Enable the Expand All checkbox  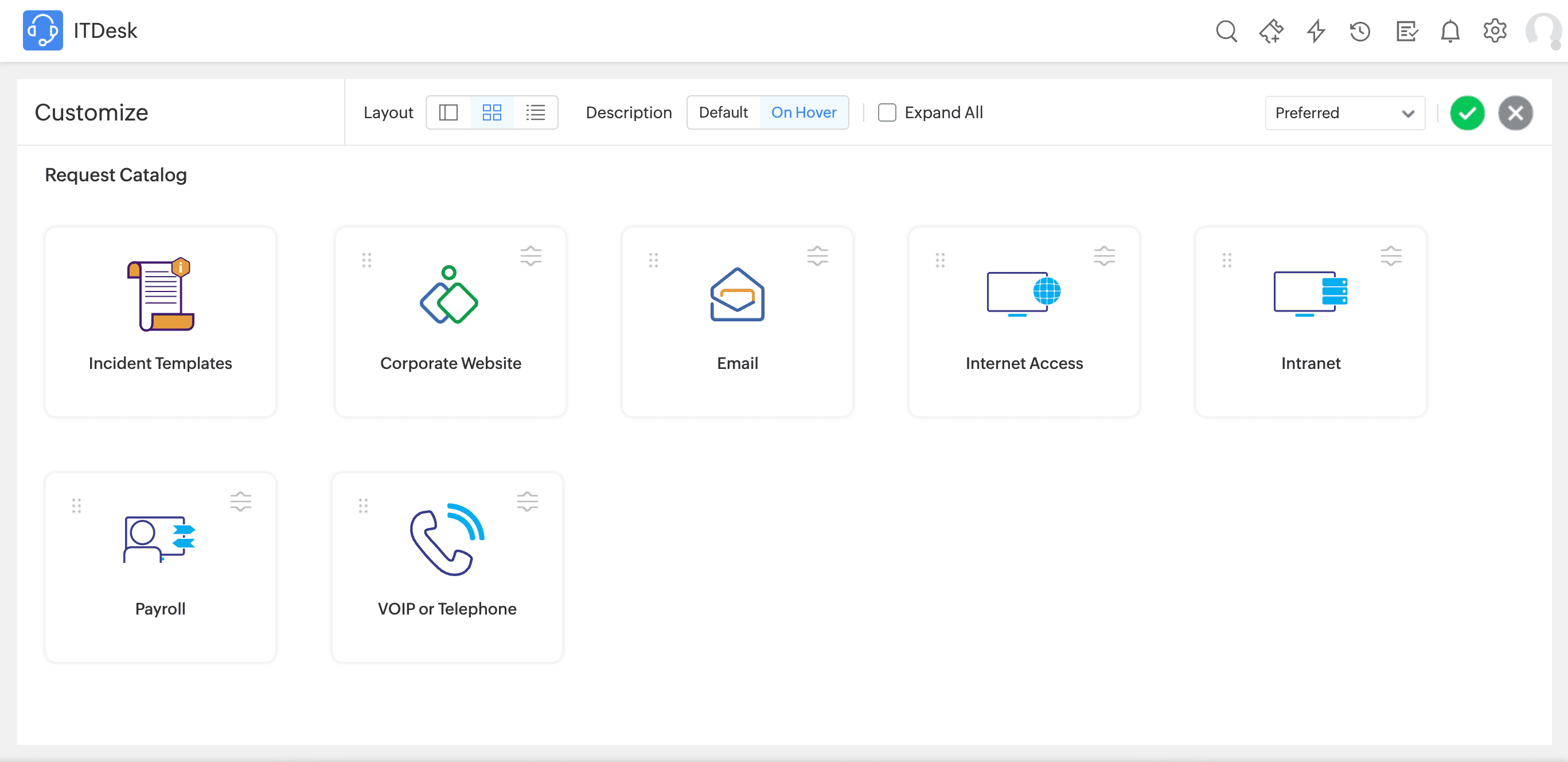pyautogui.click(x=887, y=112)
